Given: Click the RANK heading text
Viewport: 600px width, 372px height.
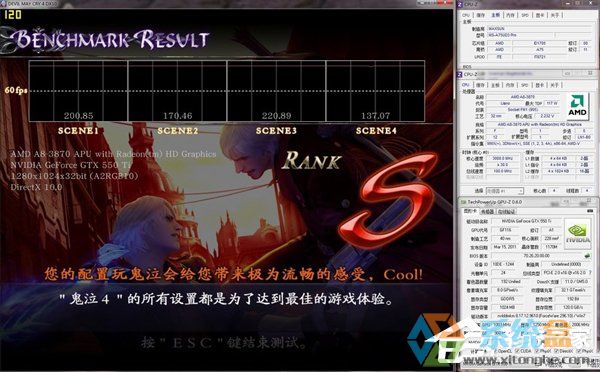Looking at the screenshot, I should pyautogui.click(x=312, y=161).
